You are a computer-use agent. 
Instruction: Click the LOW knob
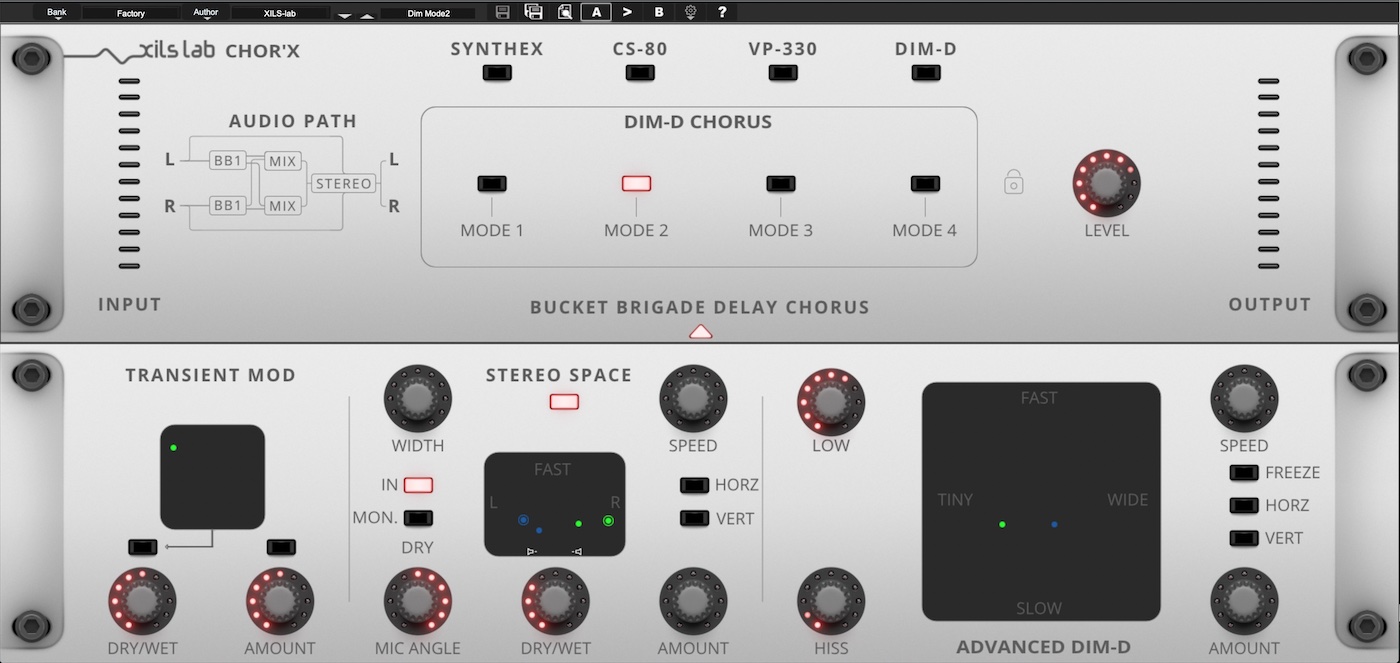(x=831, y=402)
